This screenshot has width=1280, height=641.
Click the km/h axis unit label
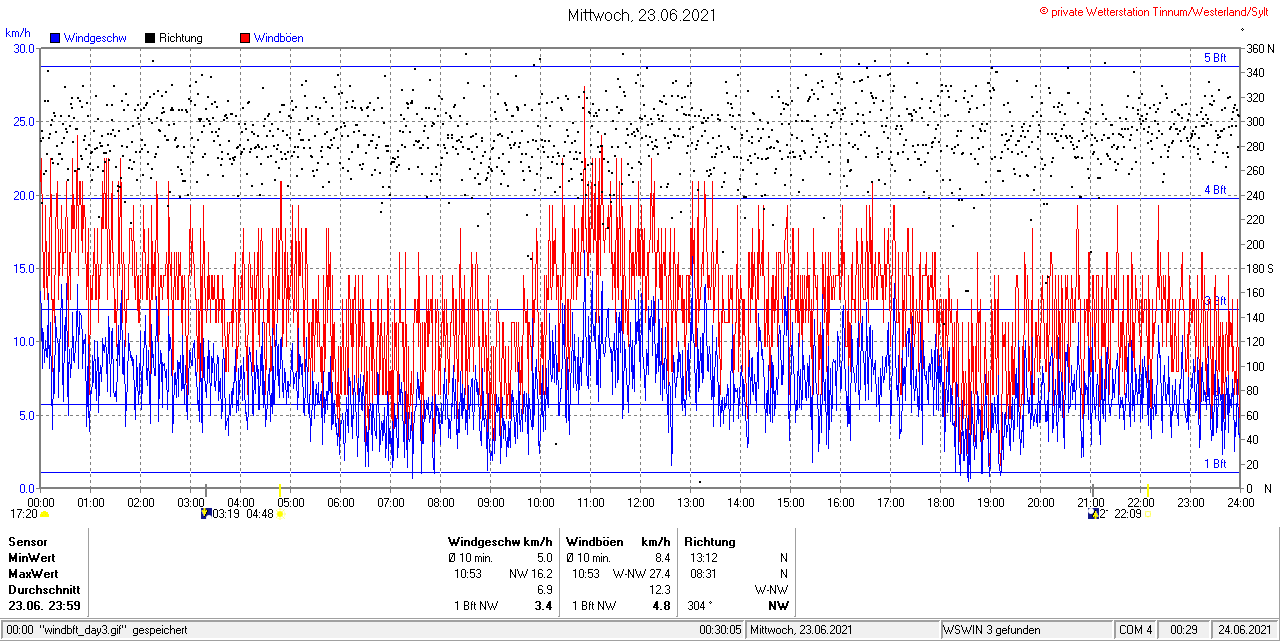click(x=17, y=33)
